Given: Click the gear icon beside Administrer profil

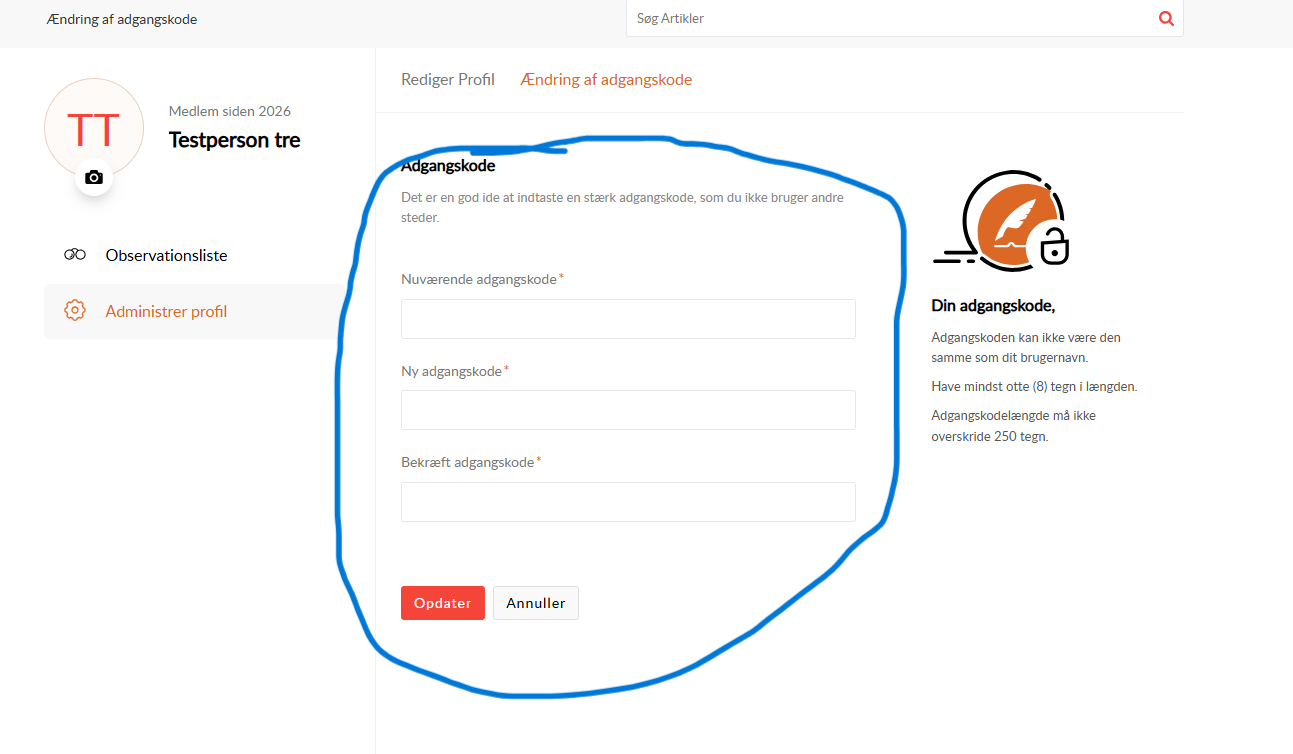Looking at the screenshot, I should click(75, 311).
